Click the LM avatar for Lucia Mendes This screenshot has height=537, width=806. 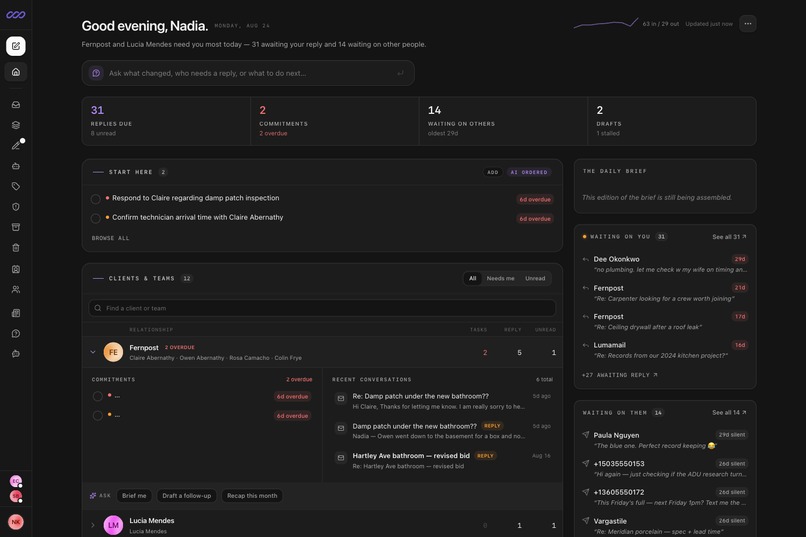click(113, 525)
